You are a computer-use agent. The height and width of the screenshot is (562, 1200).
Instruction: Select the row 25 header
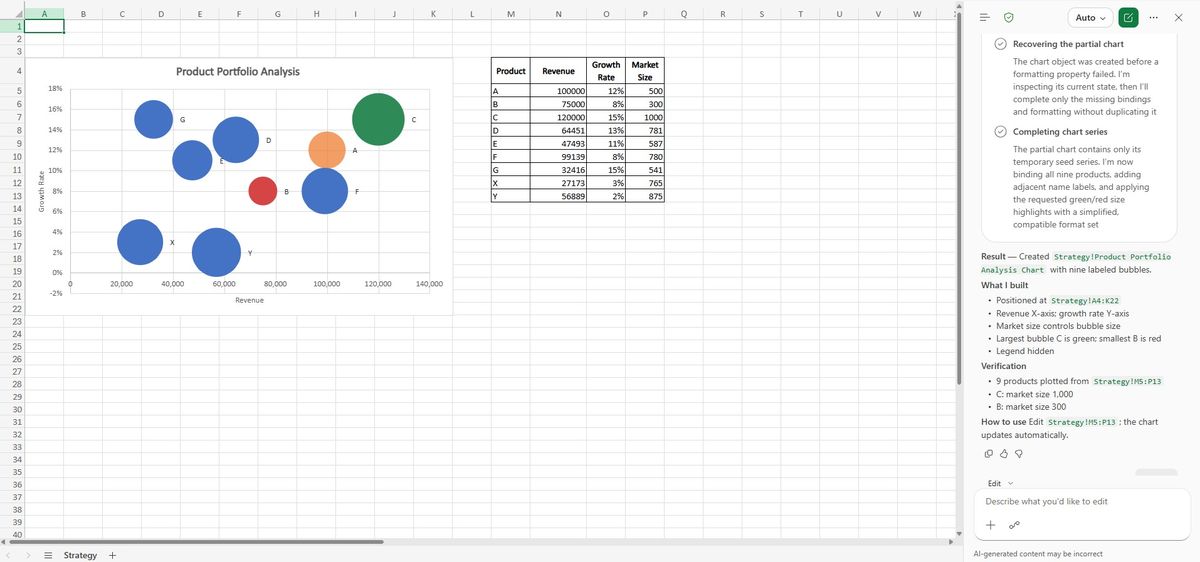click(11, 346)
